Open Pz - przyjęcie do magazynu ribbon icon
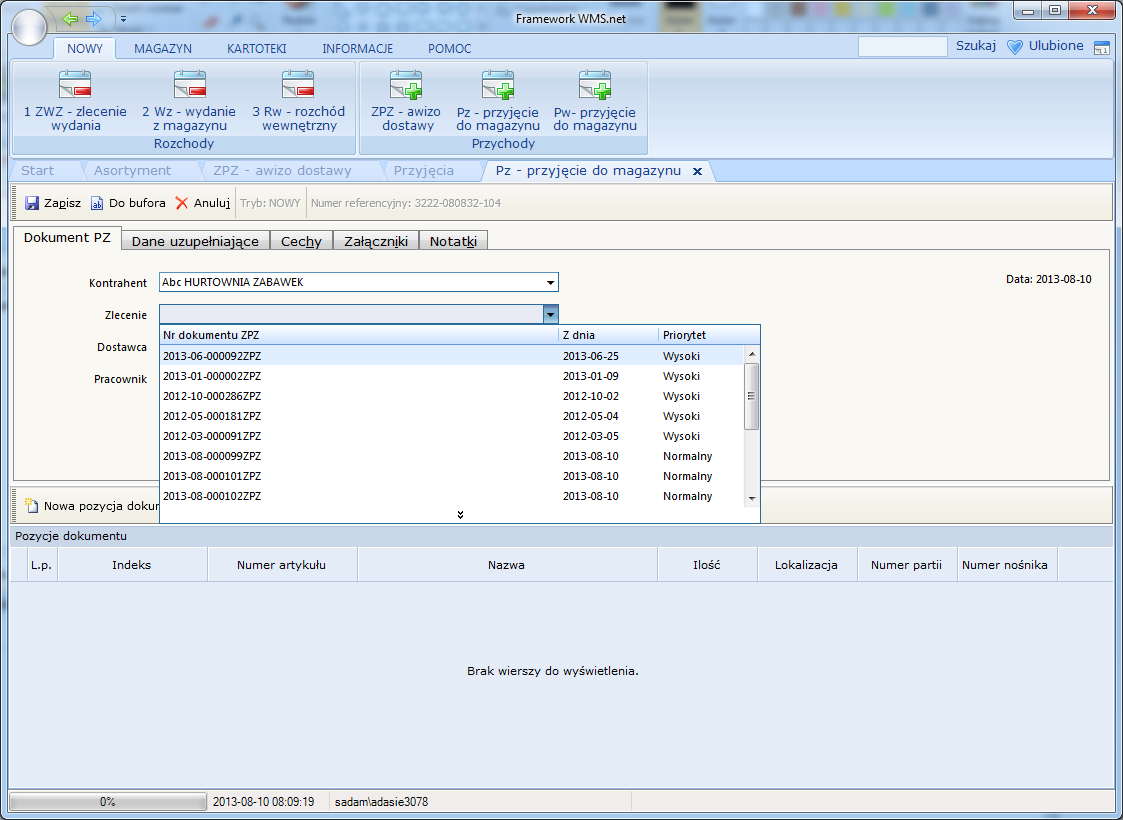 (498, 101)
